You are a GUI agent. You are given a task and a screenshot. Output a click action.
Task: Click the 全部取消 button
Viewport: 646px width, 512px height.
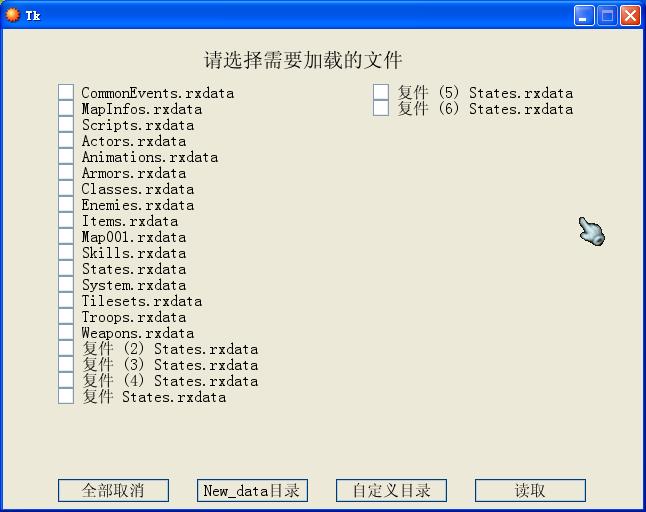pyautogui.click(x=113, y=490)
